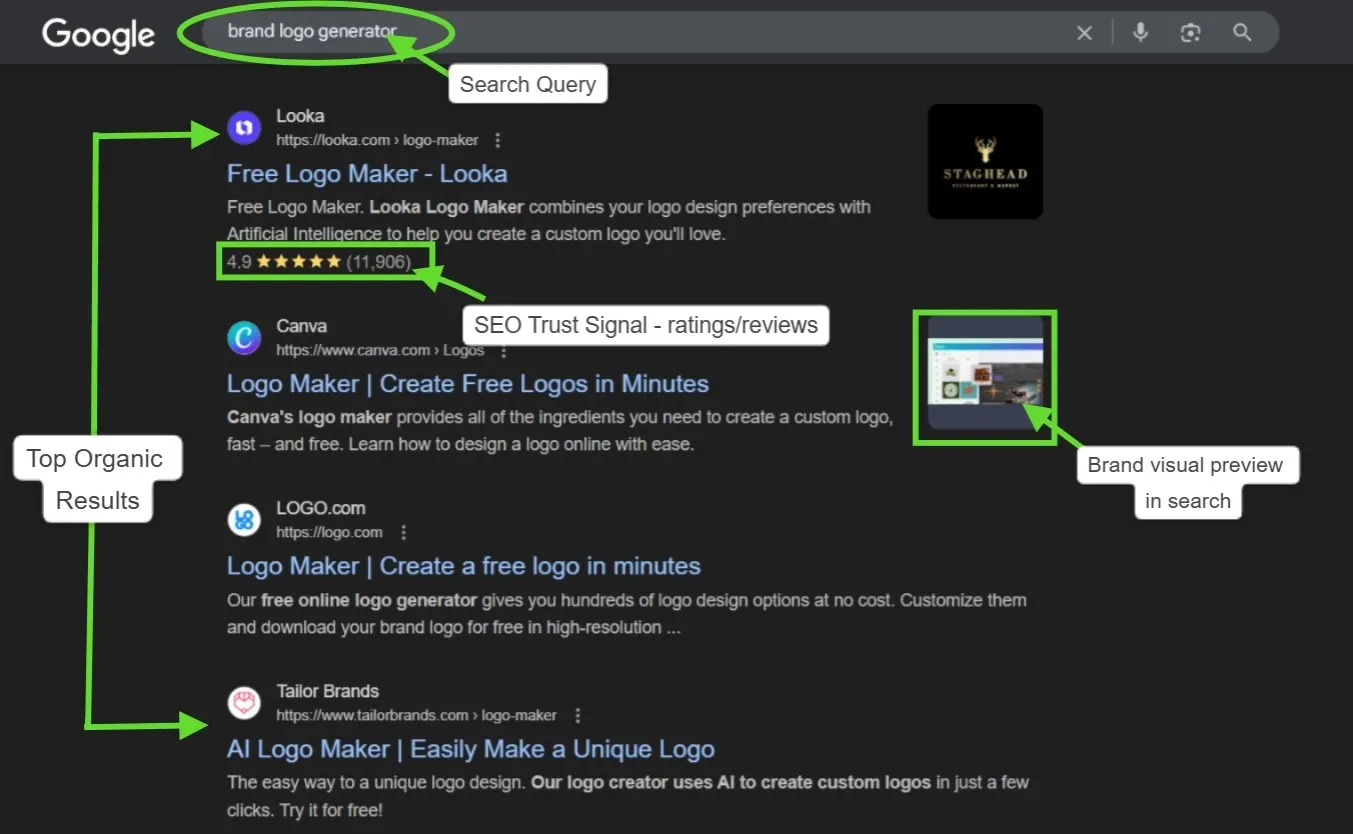Click the LOGO.com site favicon
The width and height of the screenshot is (1353, 834).
[244, 520]
